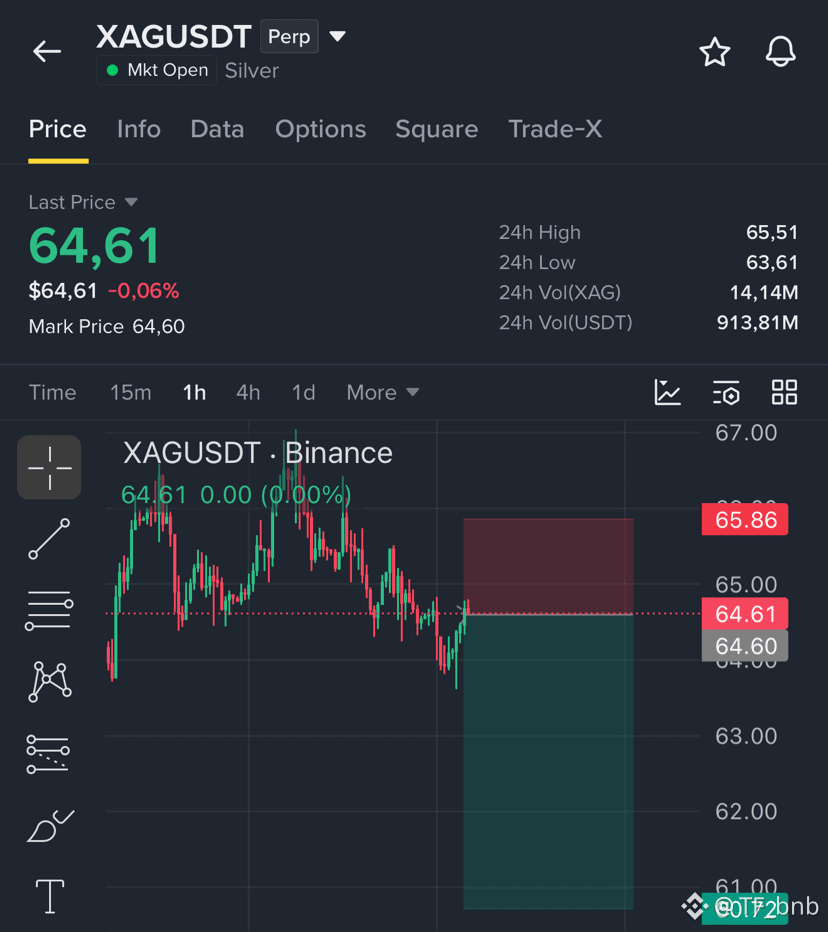Switch to the Info tab

pos(138,129)
